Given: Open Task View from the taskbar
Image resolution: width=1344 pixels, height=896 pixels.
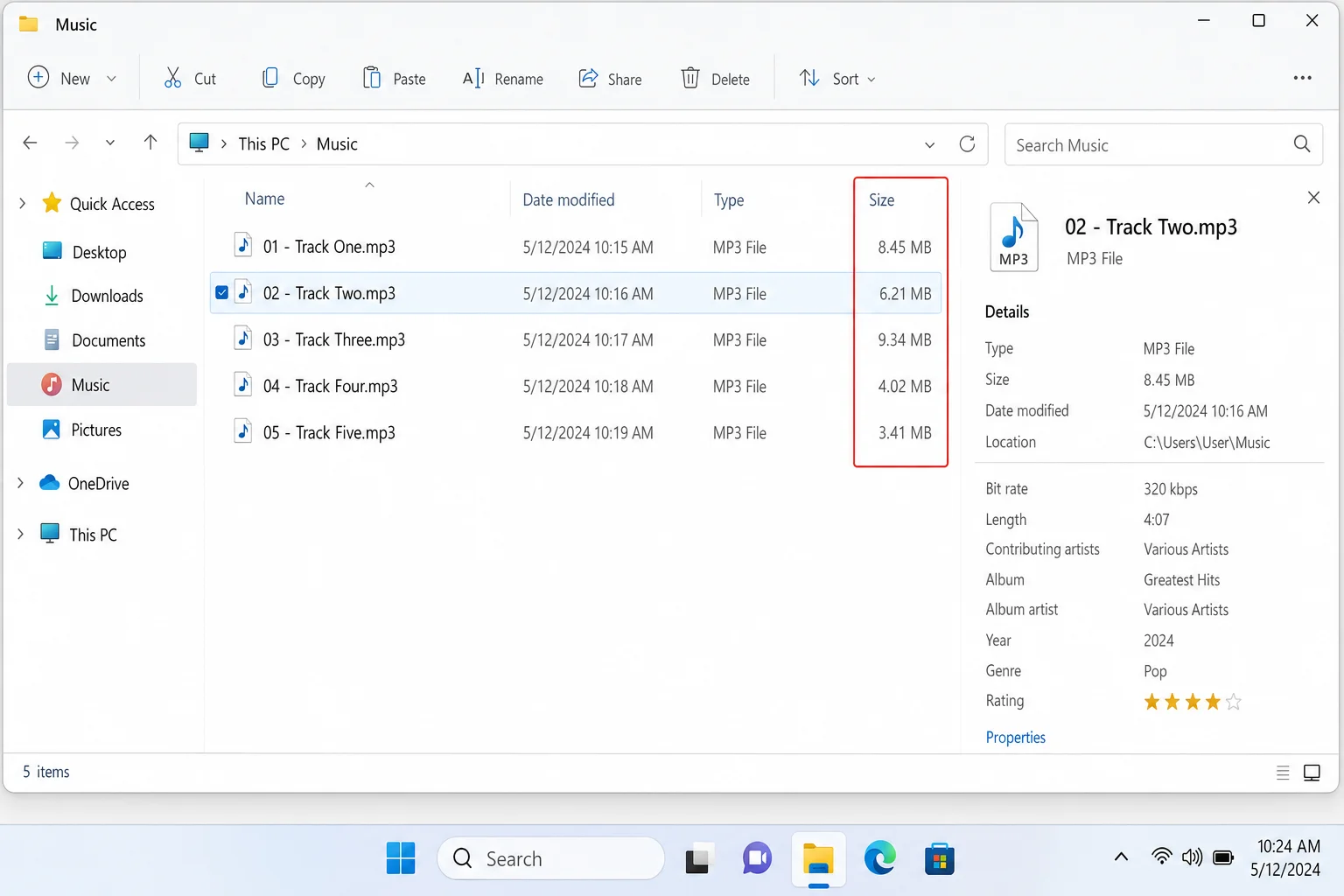Looking at the screenshot, I should (x=697, y=860).
